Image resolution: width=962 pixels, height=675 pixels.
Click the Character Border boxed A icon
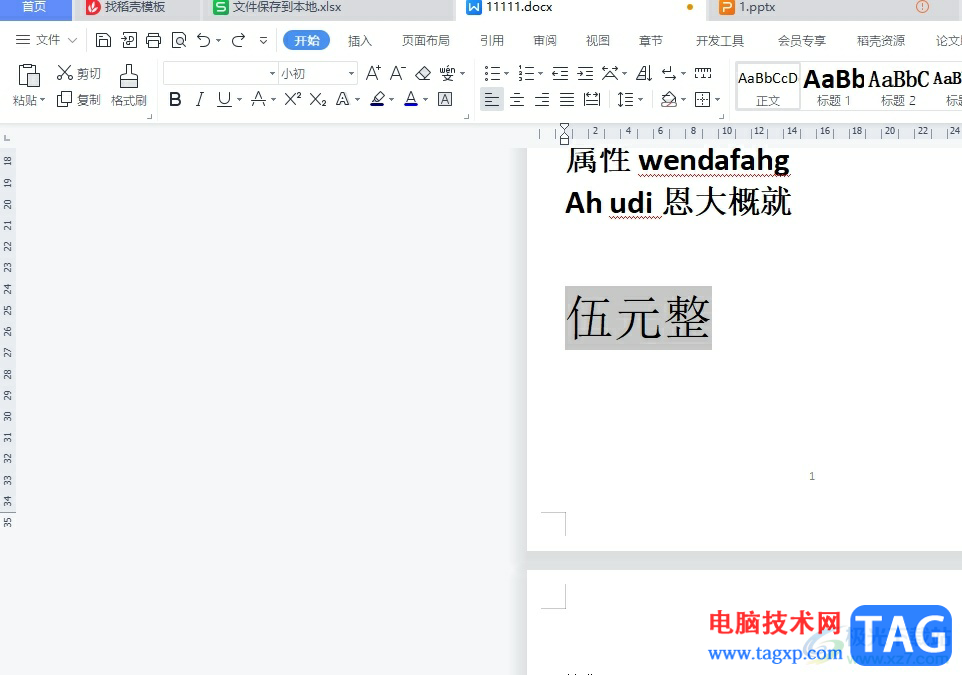pyautogui.click(x=445, y=99)
